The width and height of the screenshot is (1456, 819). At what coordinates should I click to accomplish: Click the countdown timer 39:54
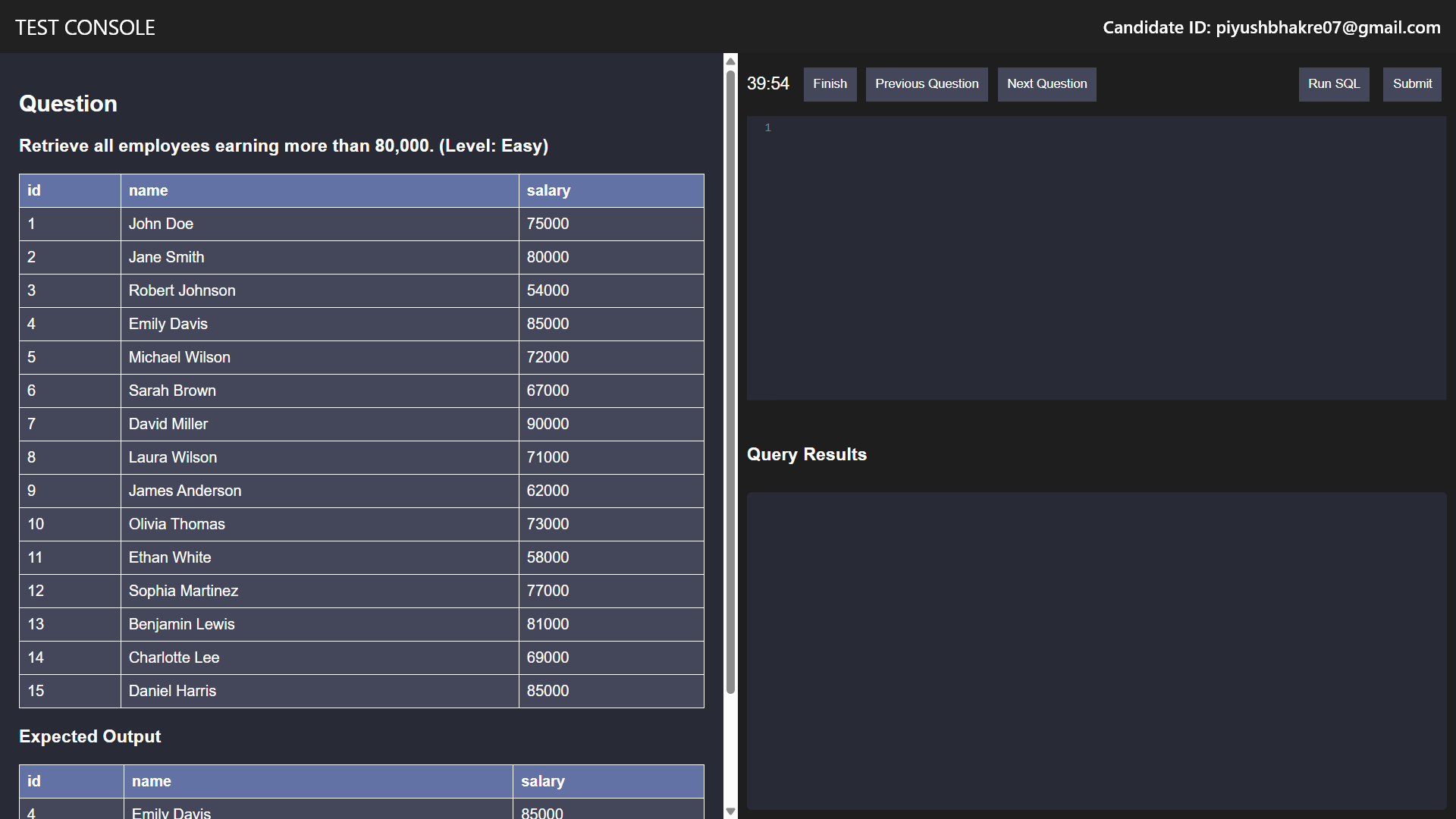coord(768,84)
